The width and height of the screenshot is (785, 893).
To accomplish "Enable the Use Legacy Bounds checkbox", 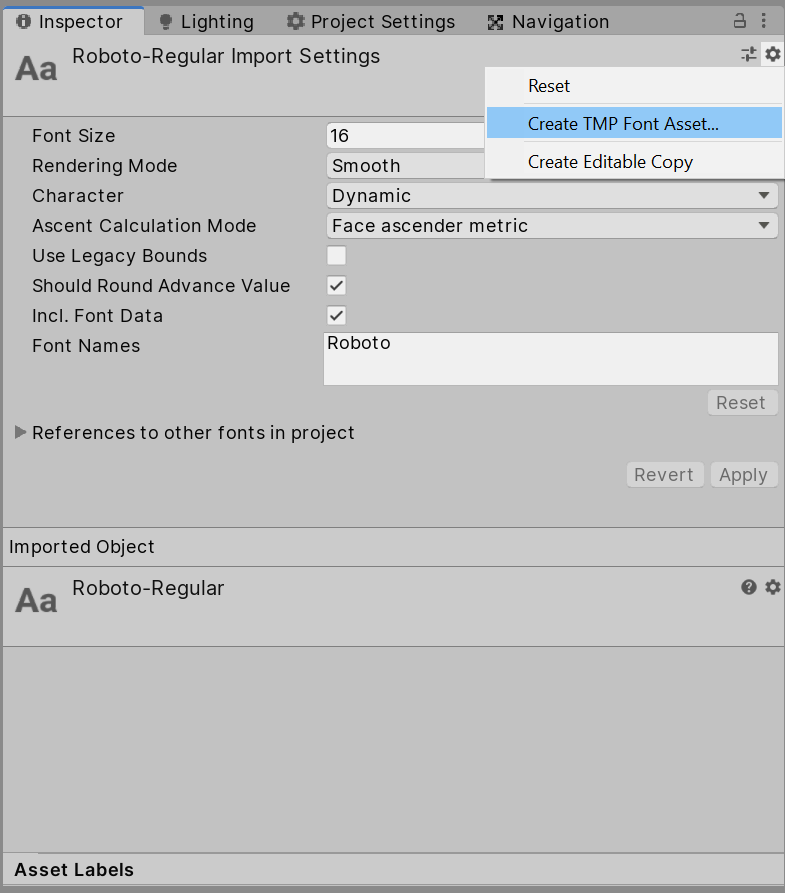I will [337, 256].
